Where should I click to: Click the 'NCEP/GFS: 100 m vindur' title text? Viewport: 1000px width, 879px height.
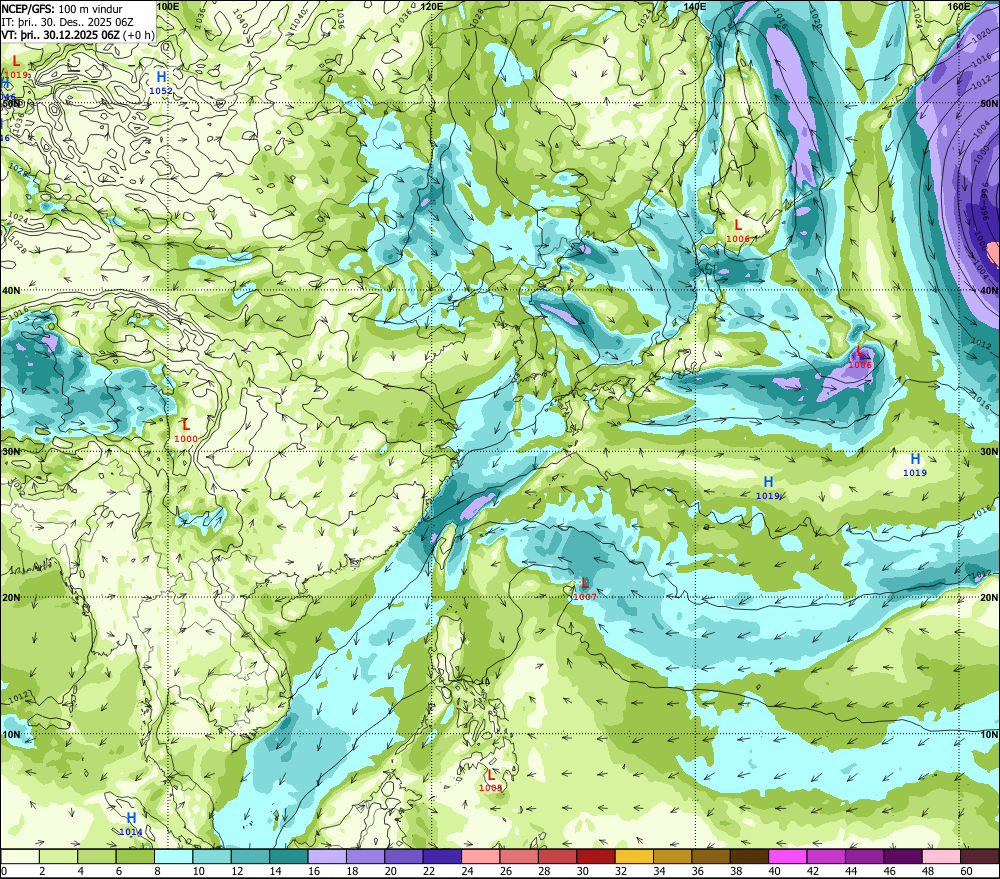(62, 9)
